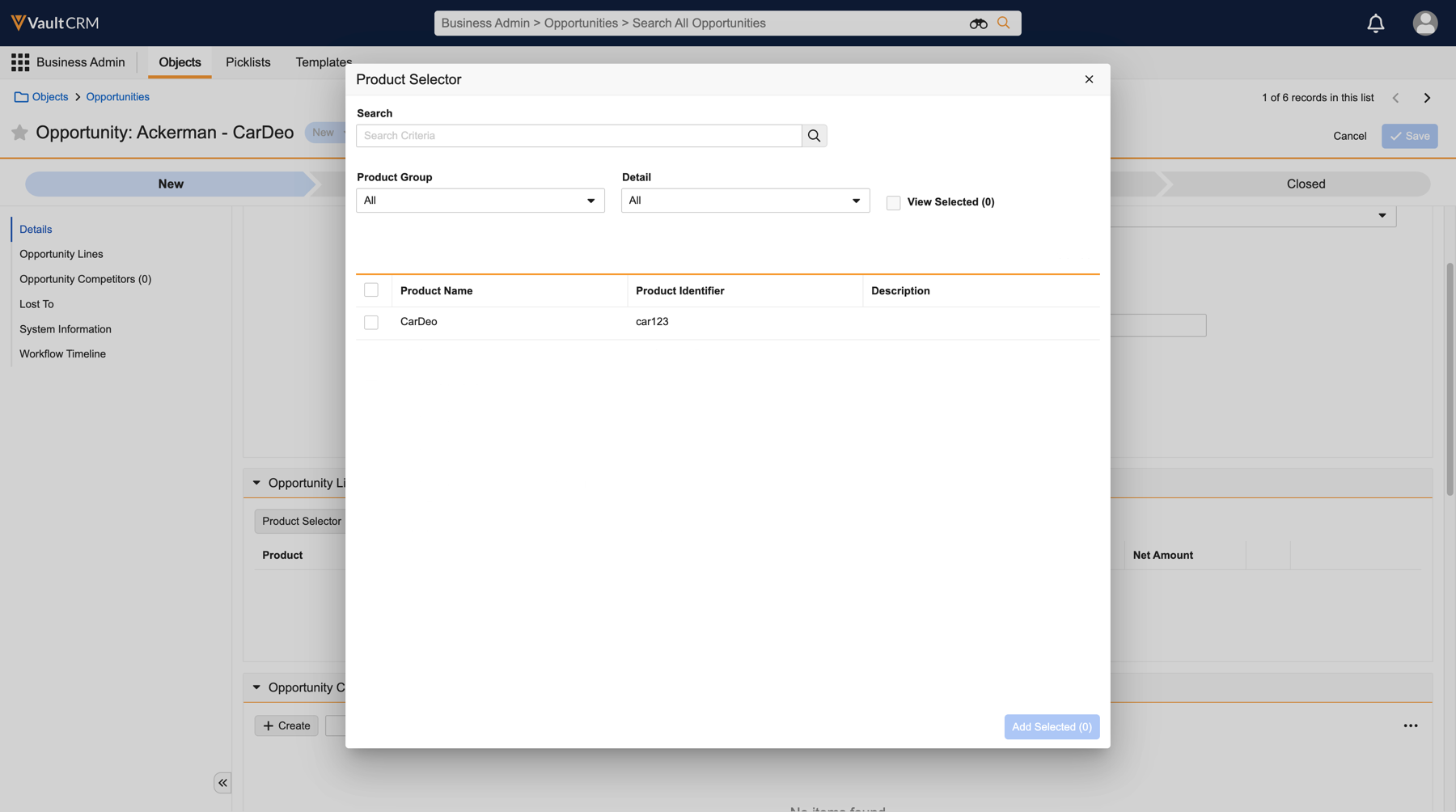Screen dimensions: 1456x812
Task: Collapse the Opportunity Lines section
Action: [256, 483]
